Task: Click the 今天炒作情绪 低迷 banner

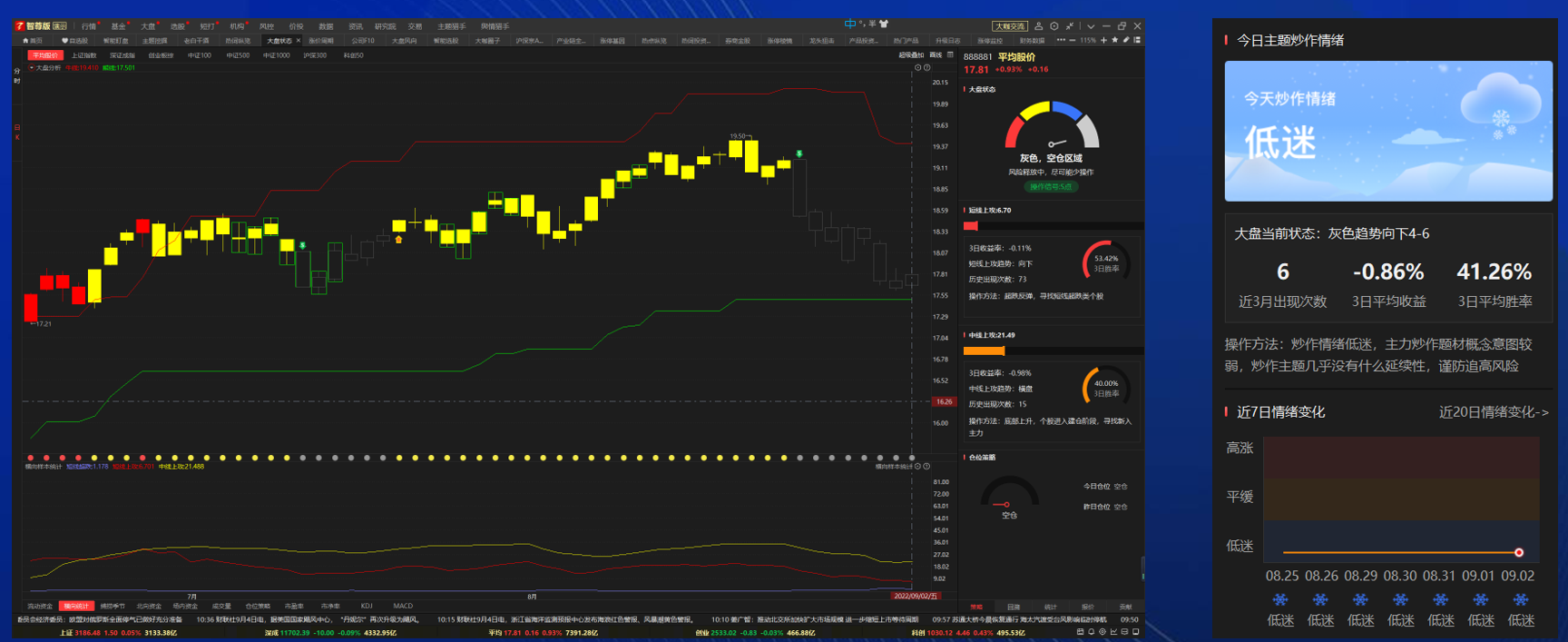Action: click(1388, 131)
